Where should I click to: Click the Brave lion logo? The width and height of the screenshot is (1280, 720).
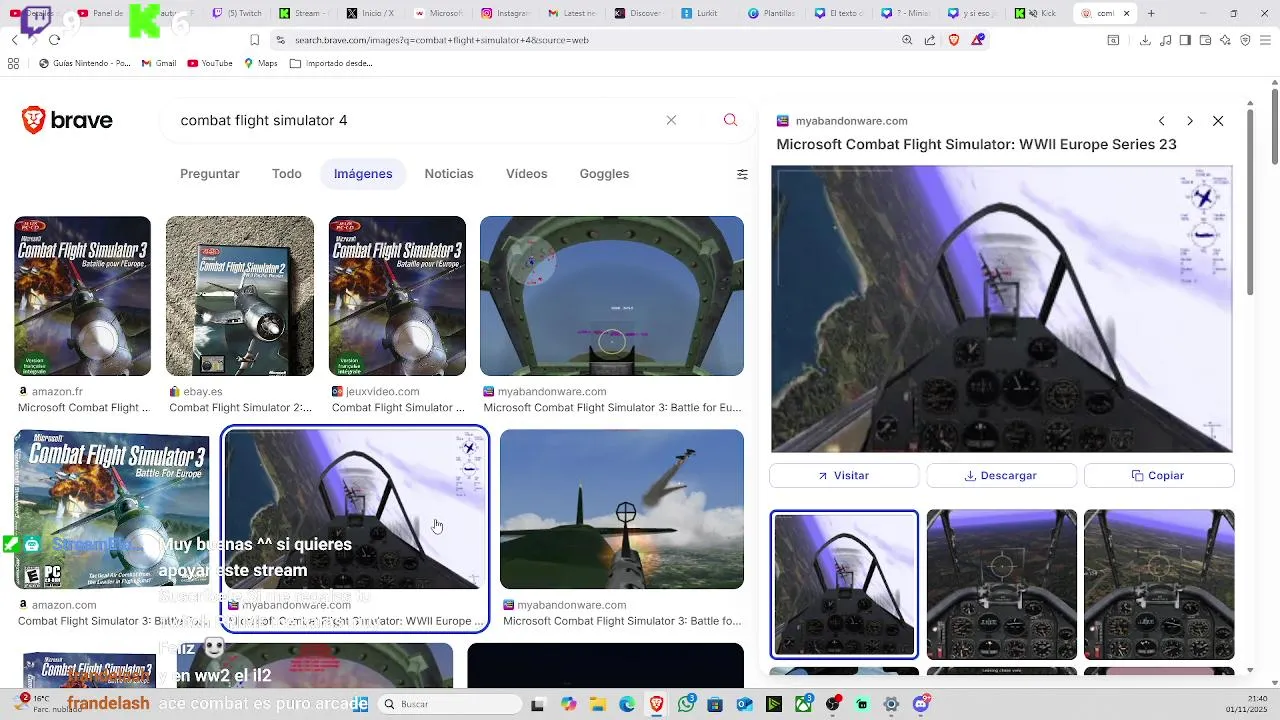[67, 120]
